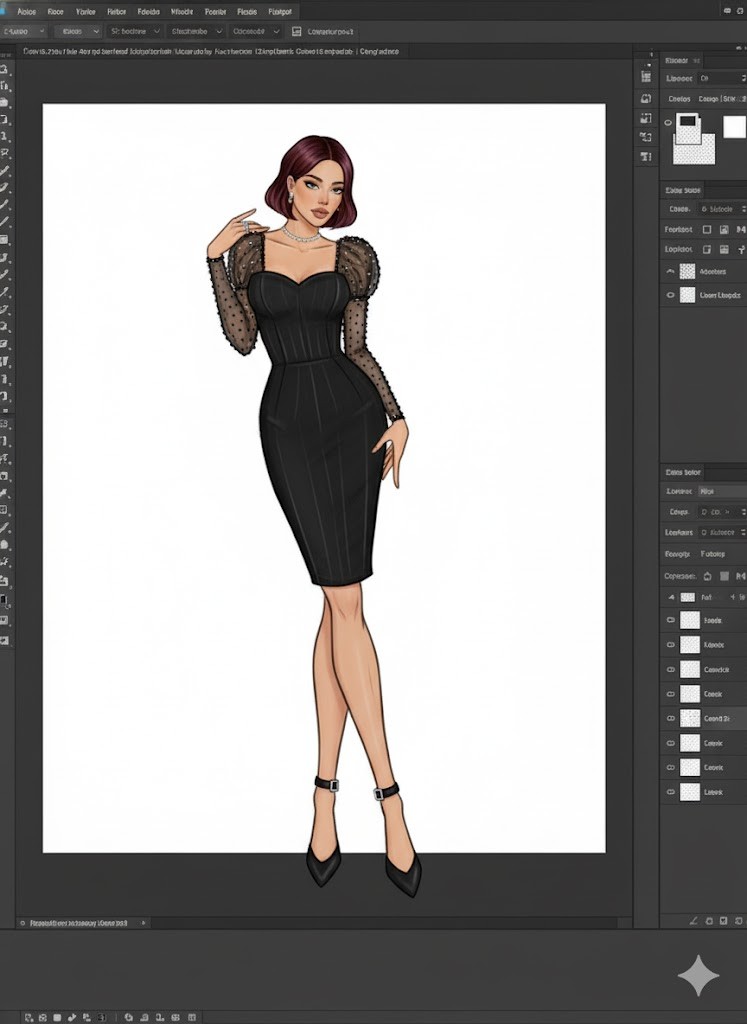Toggle the eye icon on the Lateek layer

[671, 792]
